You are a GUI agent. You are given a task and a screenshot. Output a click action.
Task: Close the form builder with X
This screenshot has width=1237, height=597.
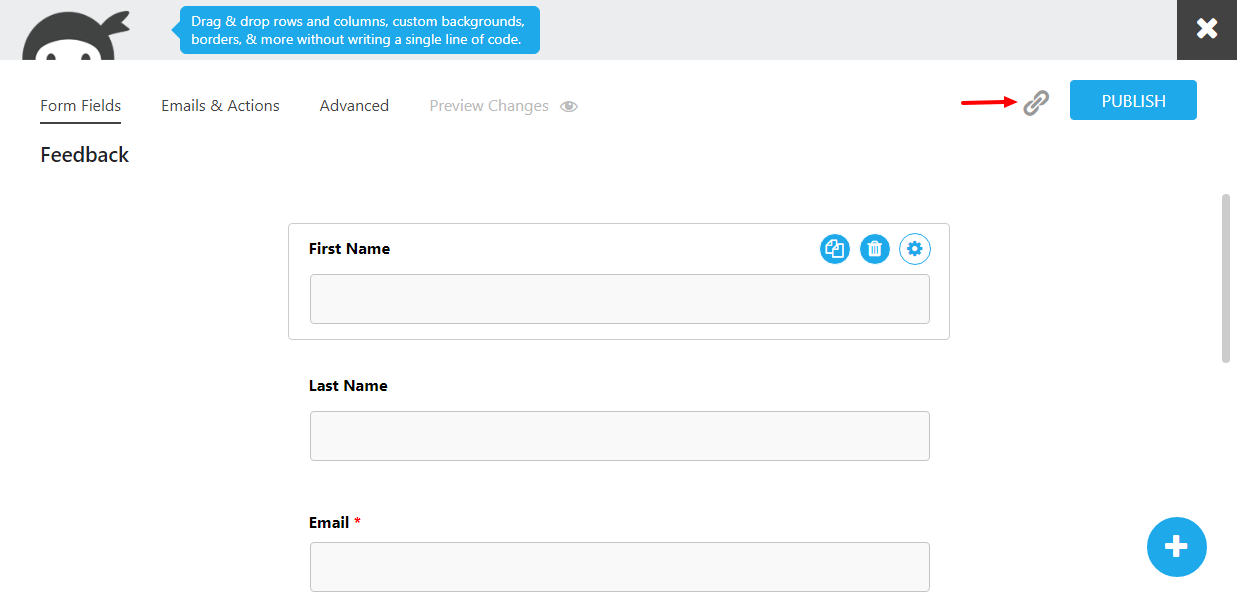tap(1207, 29)
